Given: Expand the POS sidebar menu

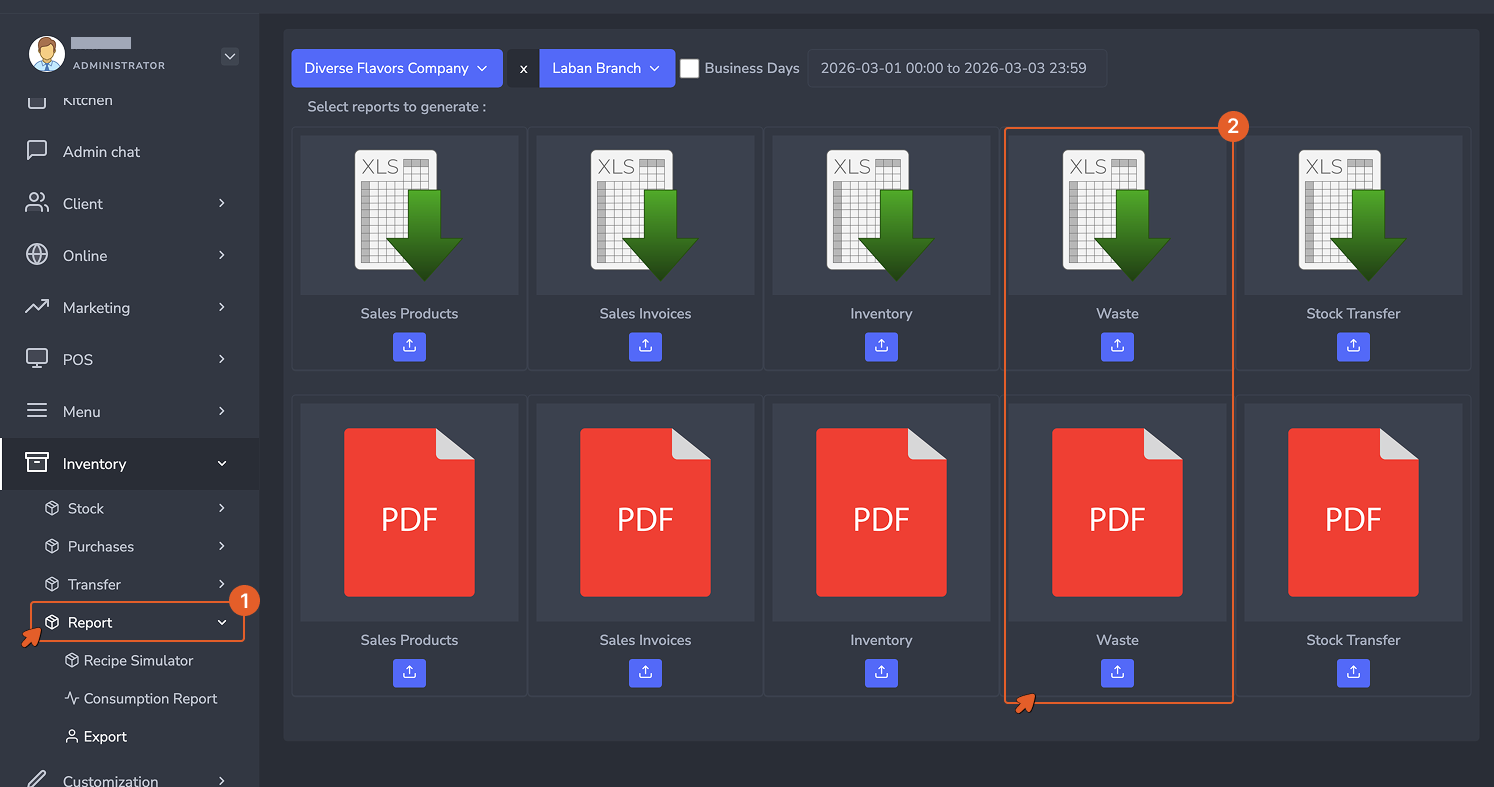Looking at the screenshot, I should 129,359.
